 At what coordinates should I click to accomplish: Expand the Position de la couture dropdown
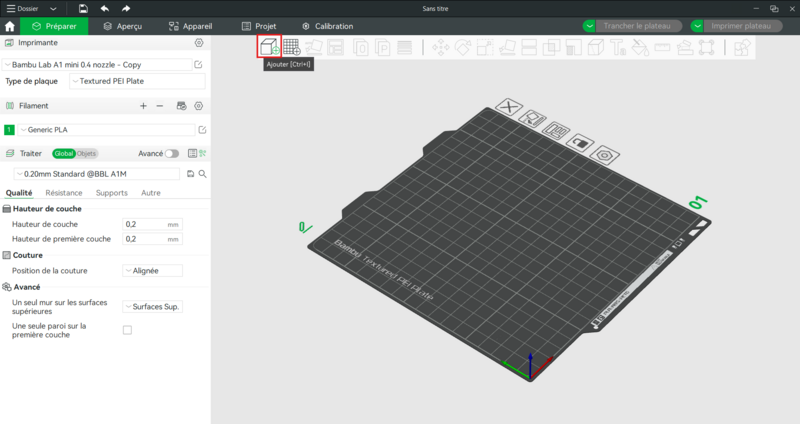tap(152, 270)
